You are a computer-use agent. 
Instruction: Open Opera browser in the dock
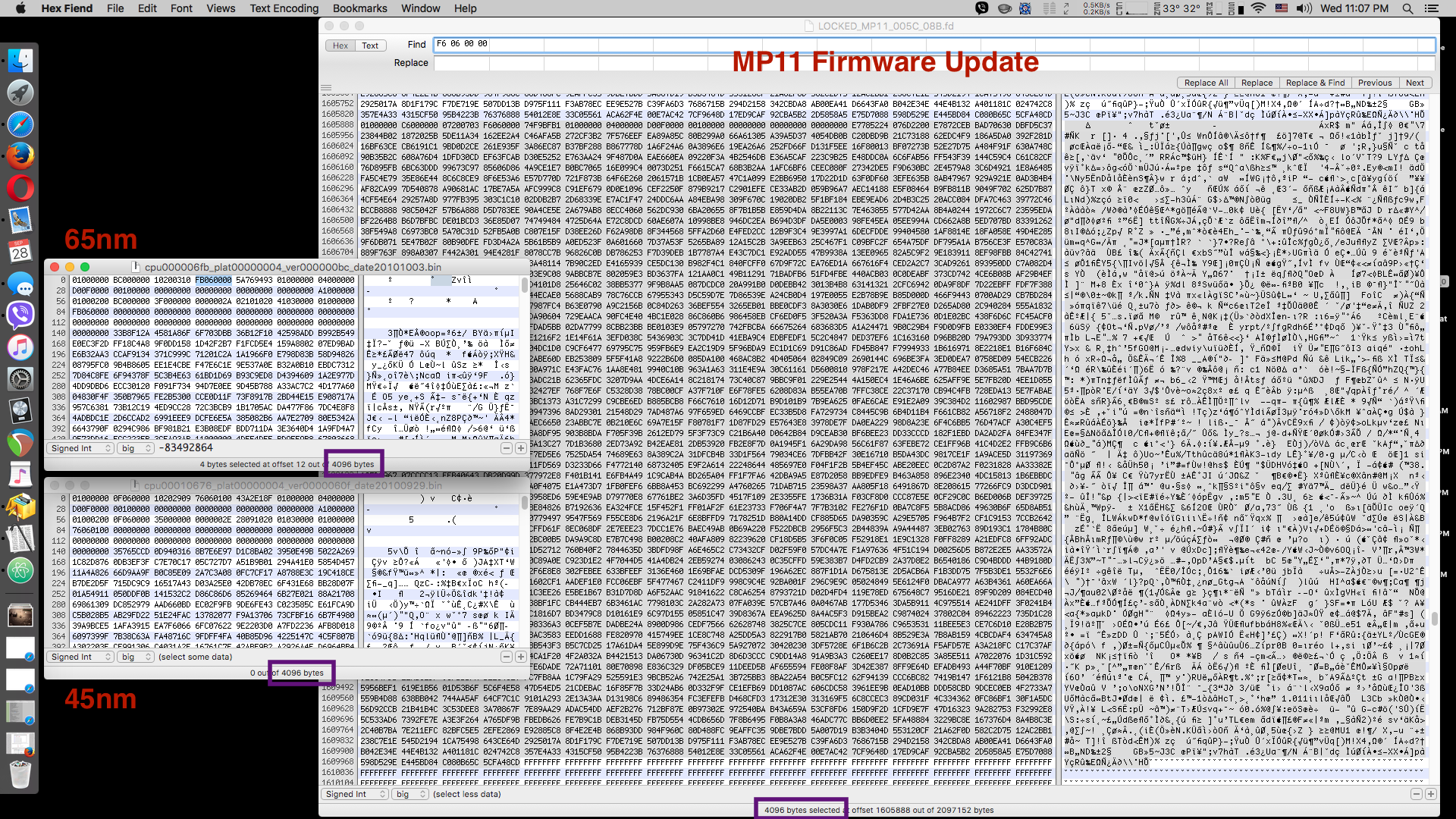[20, 187]
